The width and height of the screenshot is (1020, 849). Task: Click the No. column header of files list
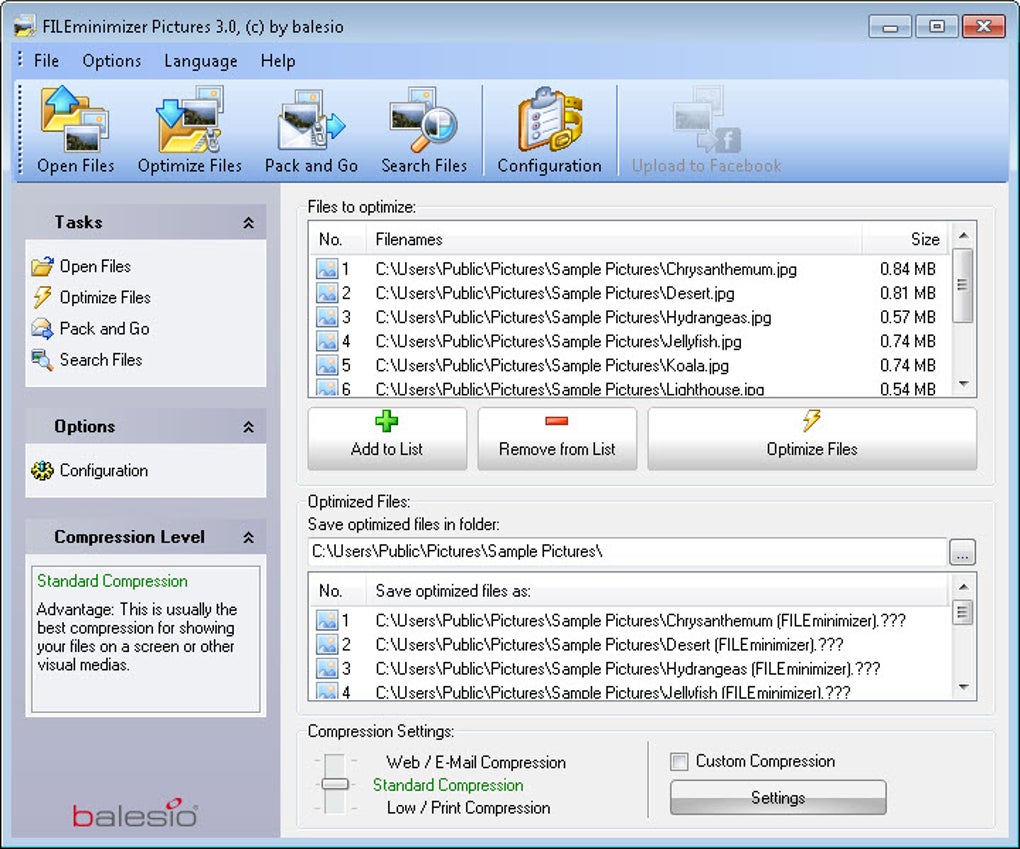click(337, 239)
